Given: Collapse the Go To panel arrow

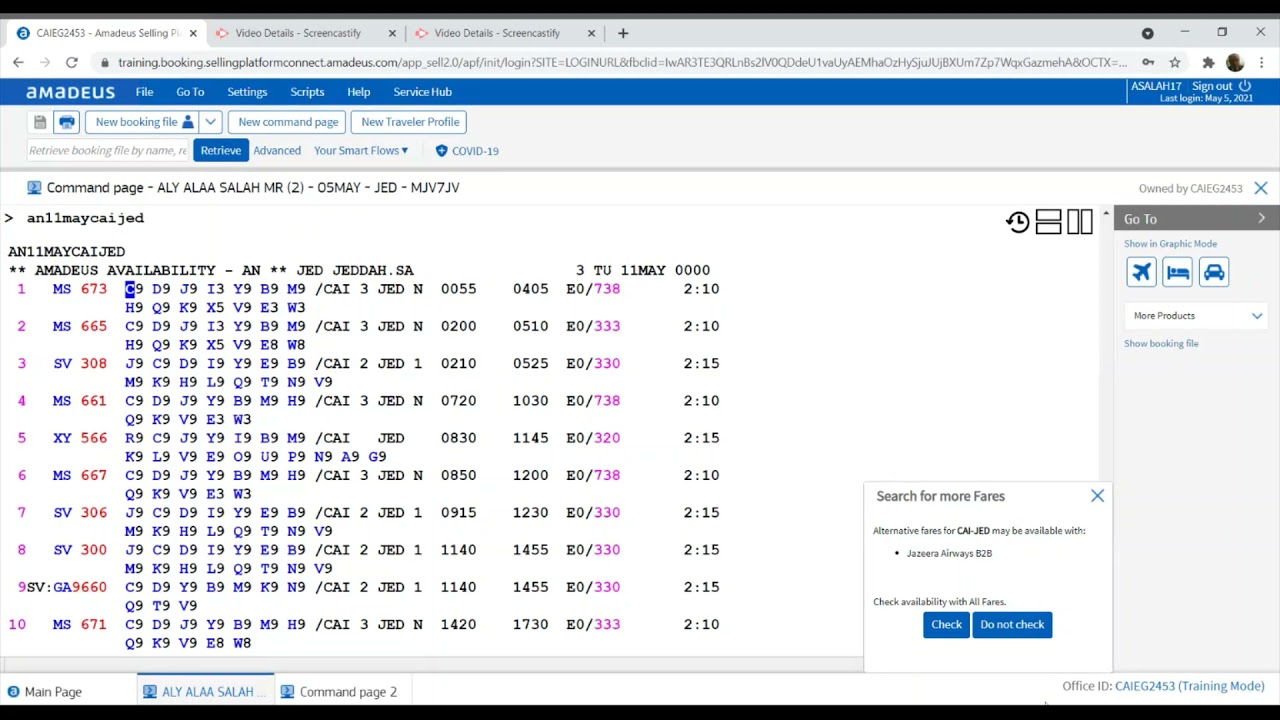Looking at the screenshot, I should point(1261,219).
